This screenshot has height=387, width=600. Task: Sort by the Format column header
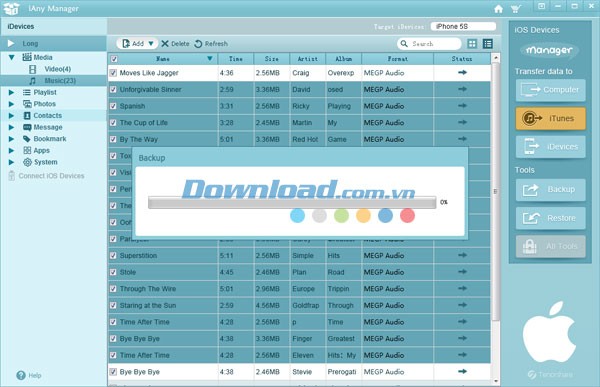click(x=398, y=59)
